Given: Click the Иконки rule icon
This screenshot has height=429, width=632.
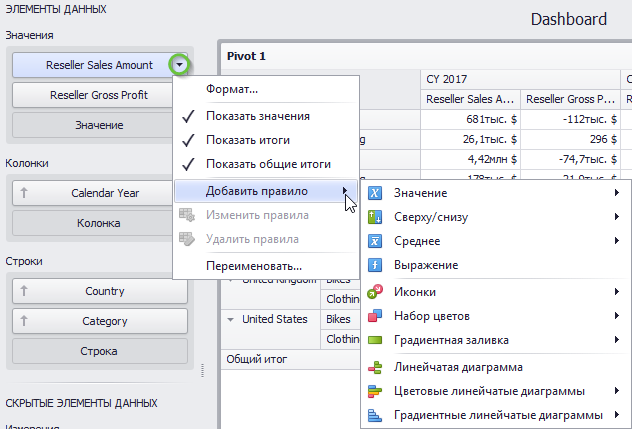Looking at the screenshot, I should (374, 292).
